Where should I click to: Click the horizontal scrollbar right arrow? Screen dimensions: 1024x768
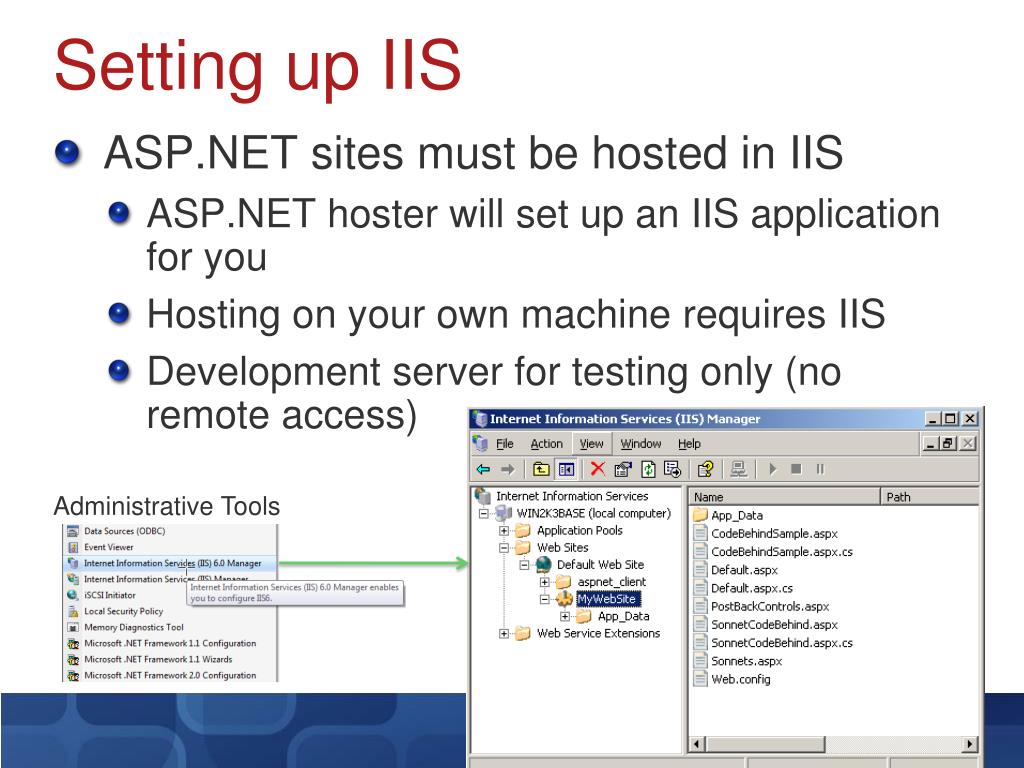[x=970, y=743]
